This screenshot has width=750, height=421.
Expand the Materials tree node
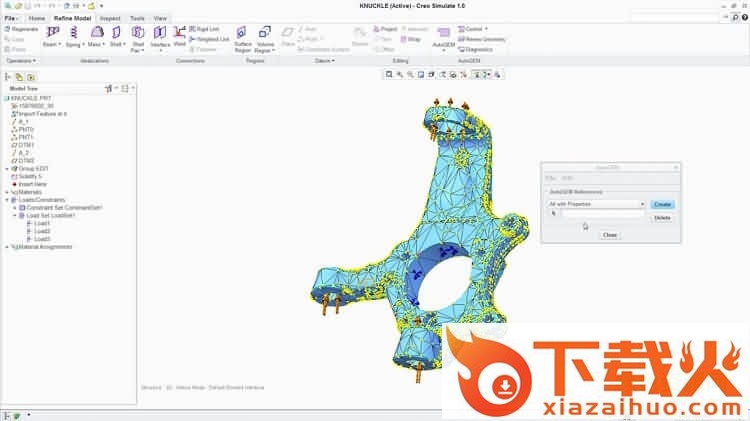point(7,192)
